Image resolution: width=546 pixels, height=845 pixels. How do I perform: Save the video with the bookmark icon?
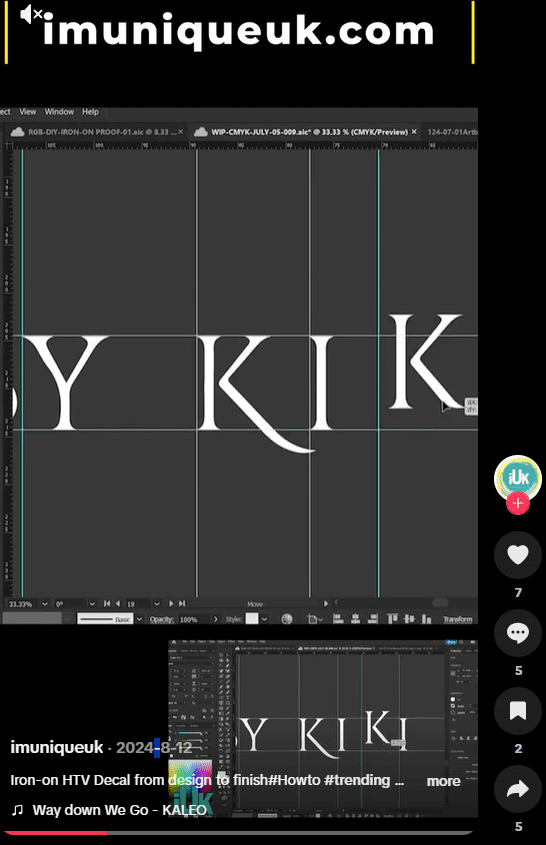point(517,711)
